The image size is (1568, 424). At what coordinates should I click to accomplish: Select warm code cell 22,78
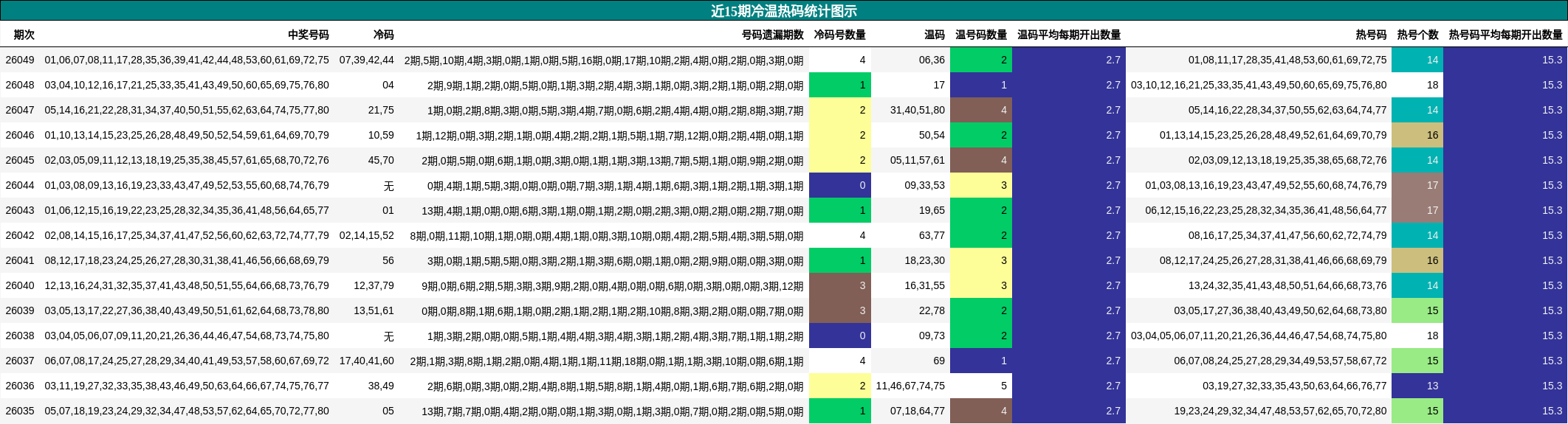pyautogui.click(x=932, y=310)
